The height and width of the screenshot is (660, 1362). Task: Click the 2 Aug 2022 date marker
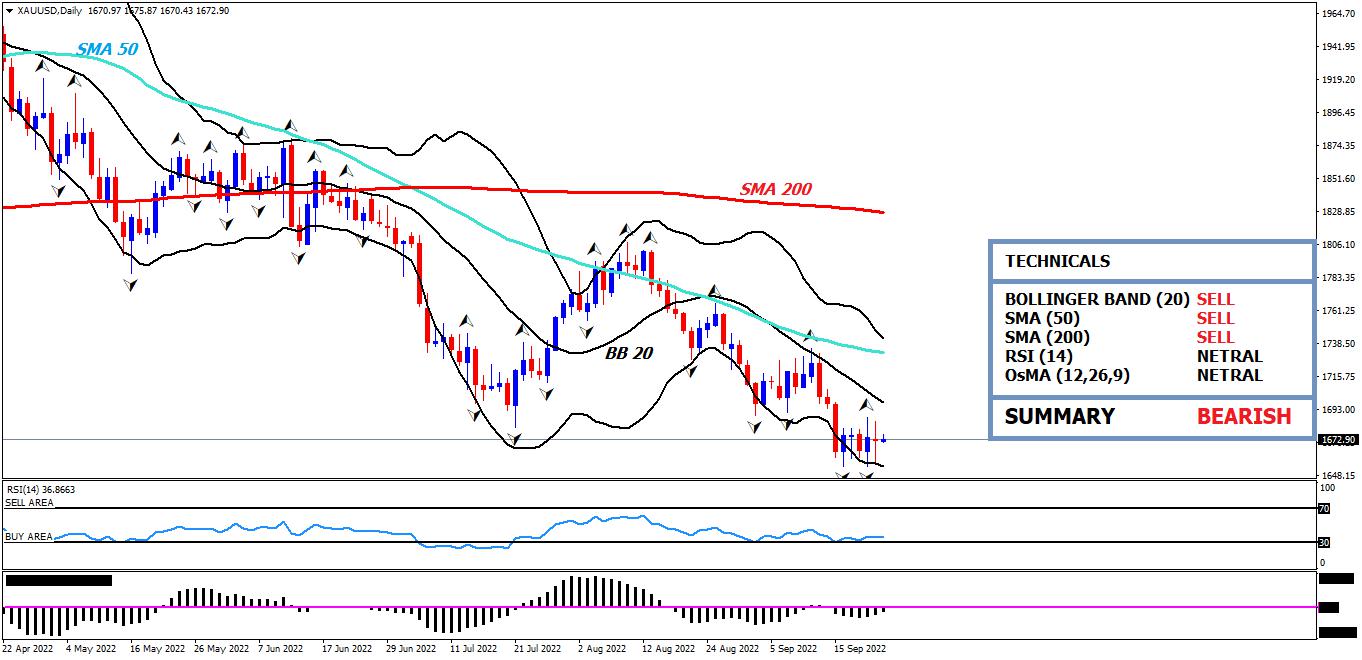click(x=602, y=649)
